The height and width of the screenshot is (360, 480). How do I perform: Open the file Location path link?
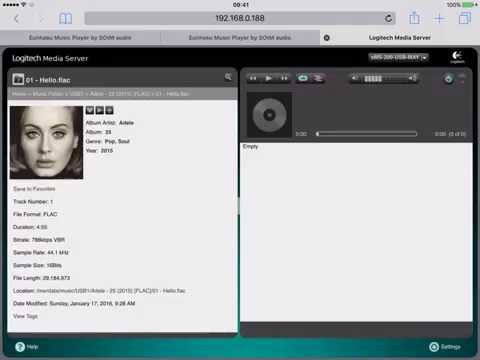[111, 291]
